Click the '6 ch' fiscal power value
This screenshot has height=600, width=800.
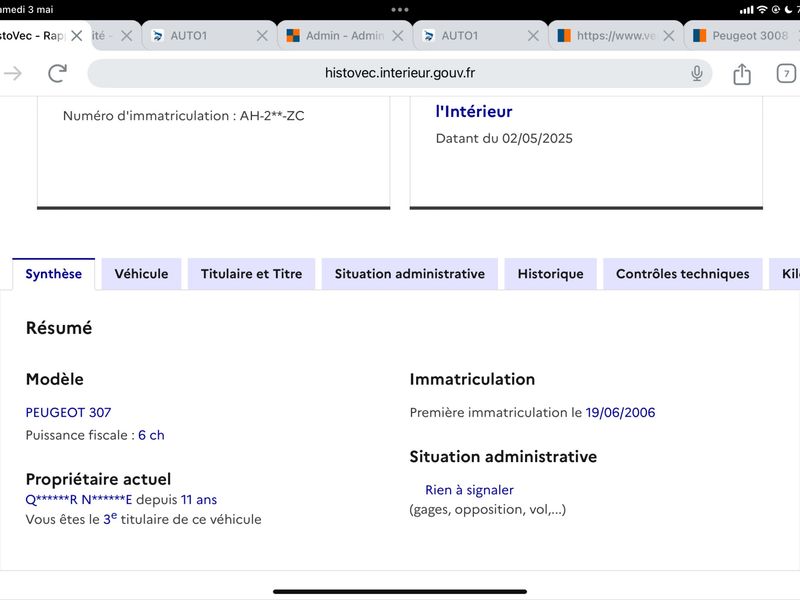tap(151, 435)
